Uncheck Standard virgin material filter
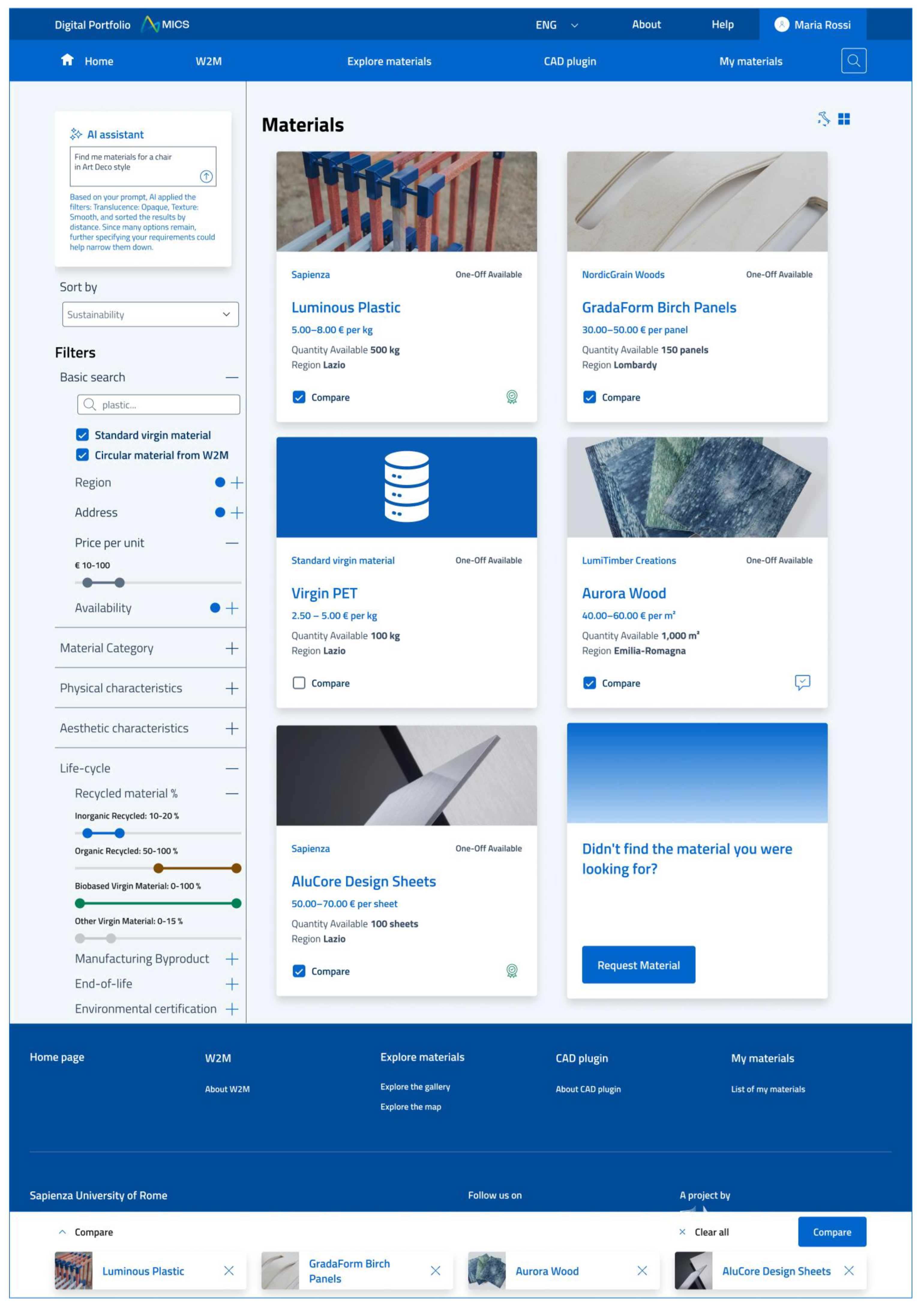Viewport: 924px width, 1308px height. coord(82,435)
